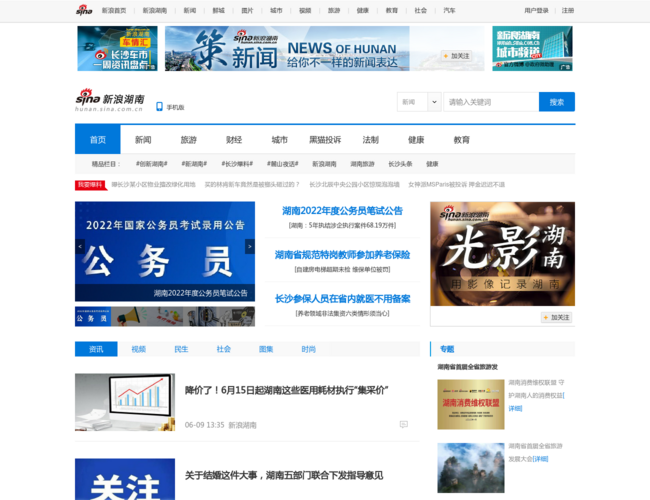This screenshot has width=650, height=500.
Task: Open the 光影湖南 promotional image
Action: (502, 254)
